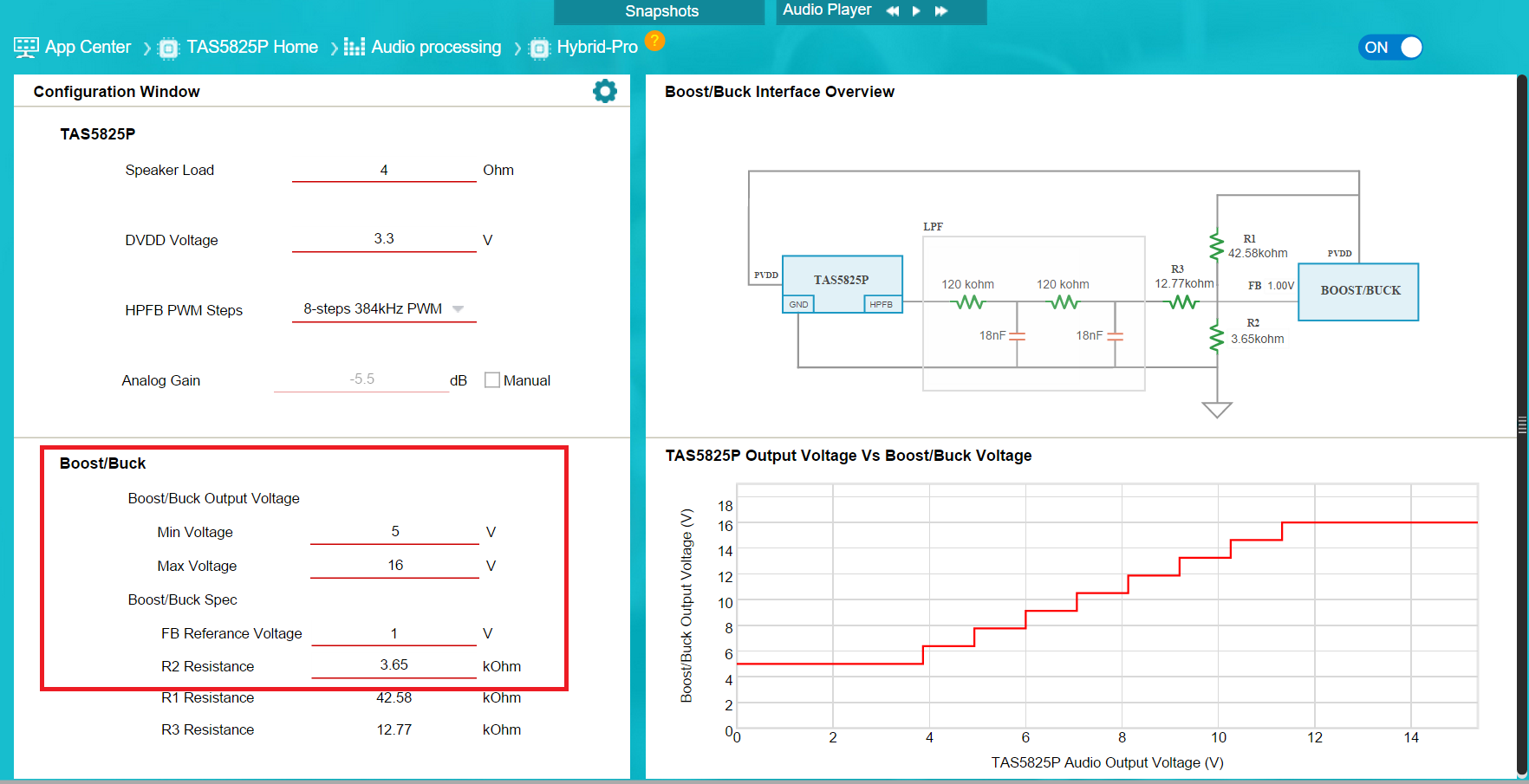Edit the Speaker Load value field

(x=384, y=171)
